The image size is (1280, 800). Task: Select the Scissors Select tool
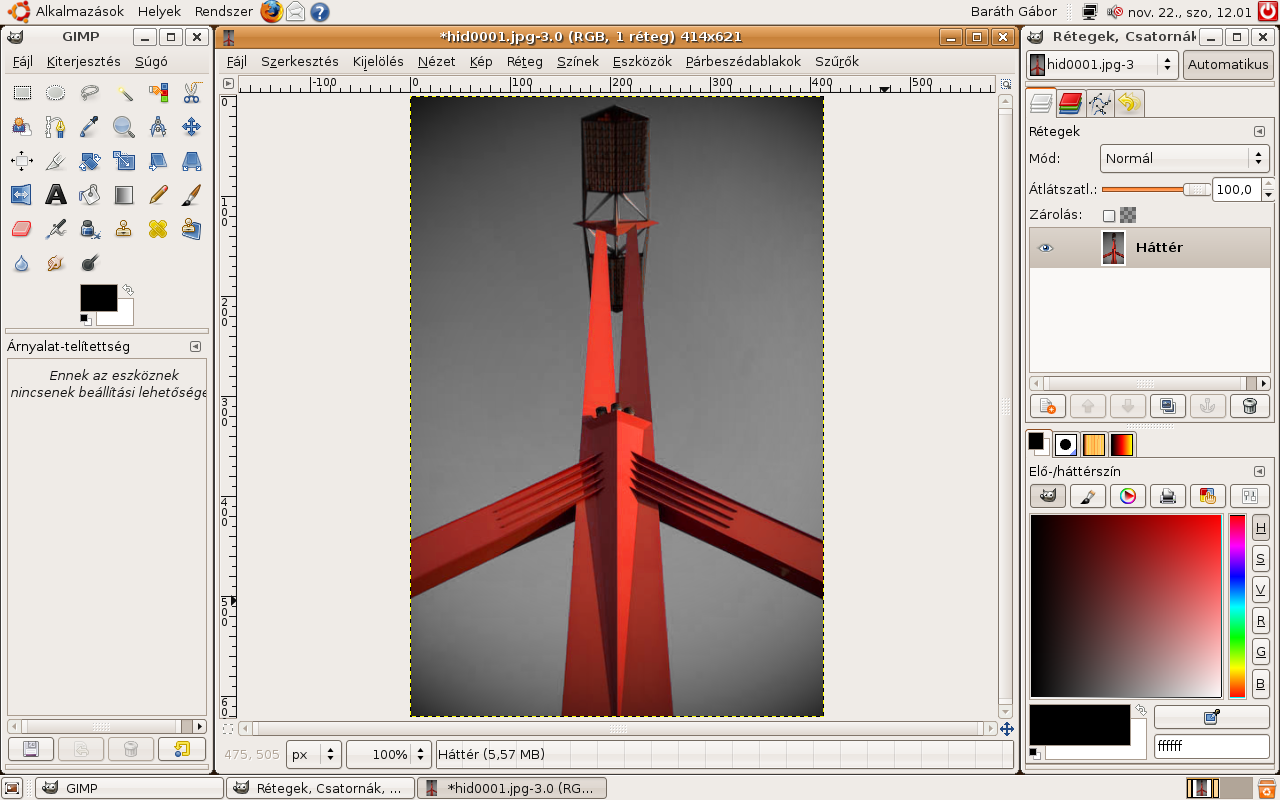click(x=192, y=93)
